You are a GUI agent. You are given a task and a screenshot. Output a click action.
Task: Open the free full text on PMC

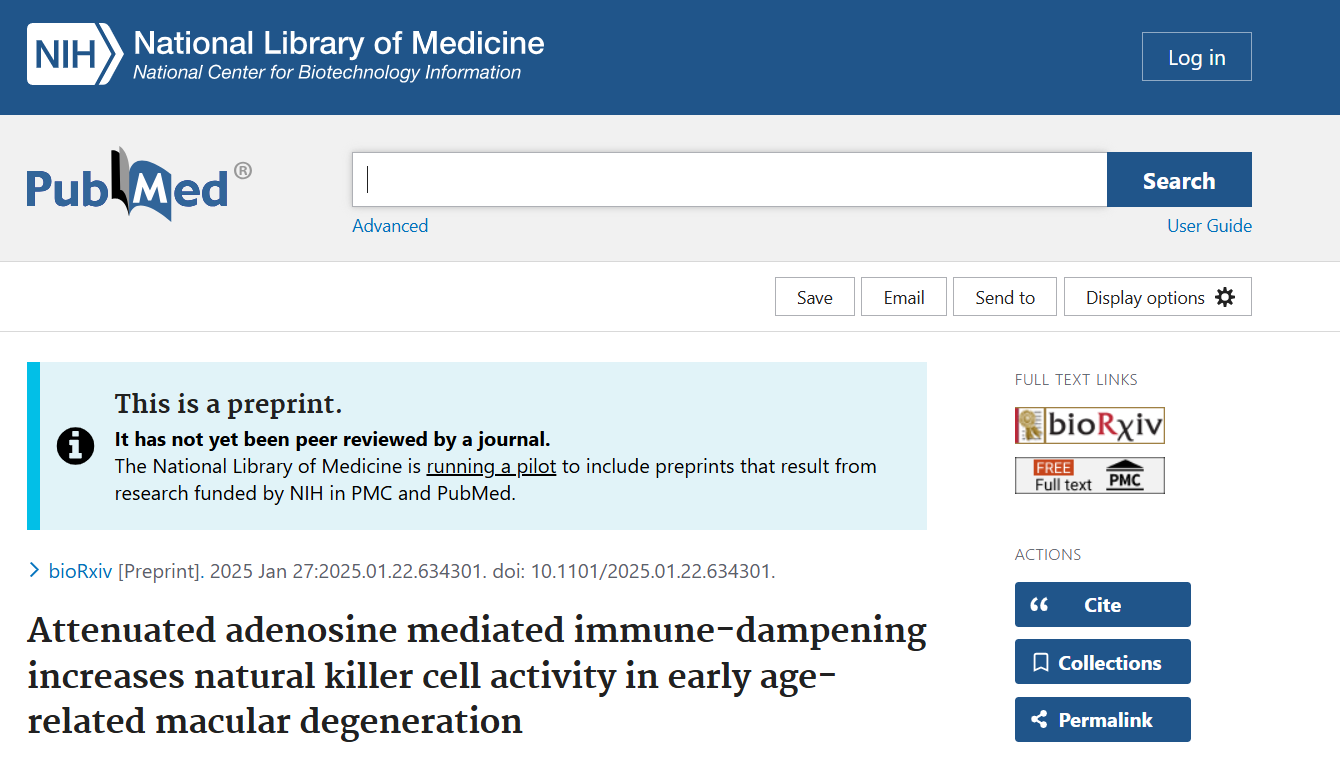[1089, 475]
